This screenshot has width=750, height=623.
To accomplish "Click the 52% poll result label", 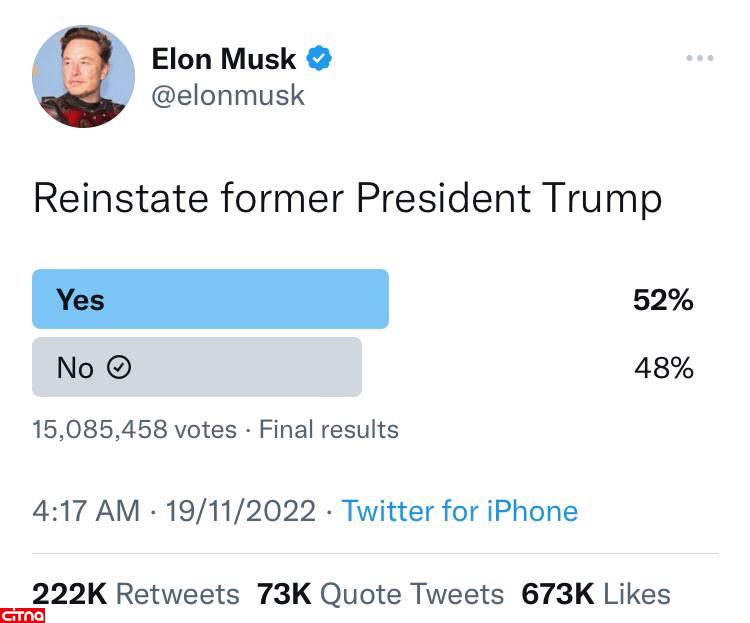I will coord(663,300).
